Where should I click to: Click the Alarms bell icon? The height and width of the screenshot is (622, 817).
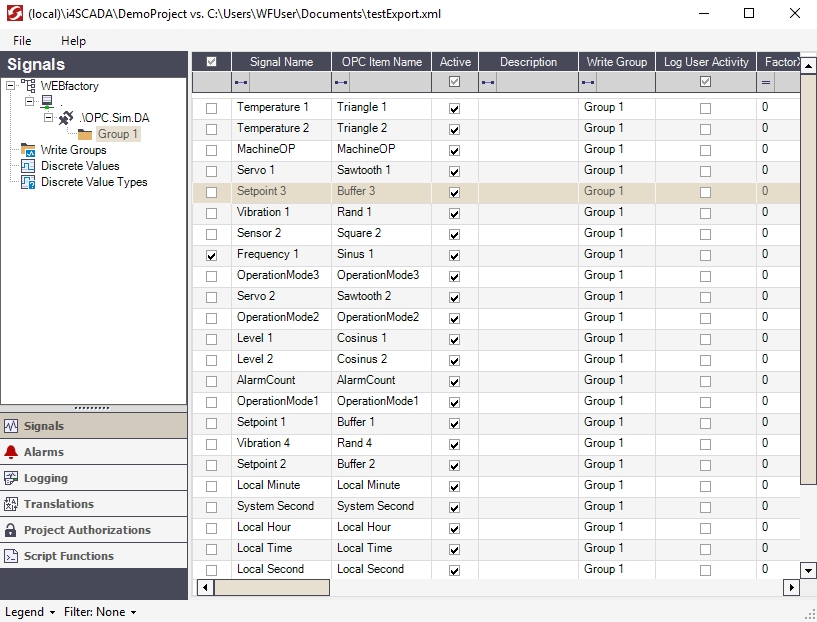(x=11, y=452)
